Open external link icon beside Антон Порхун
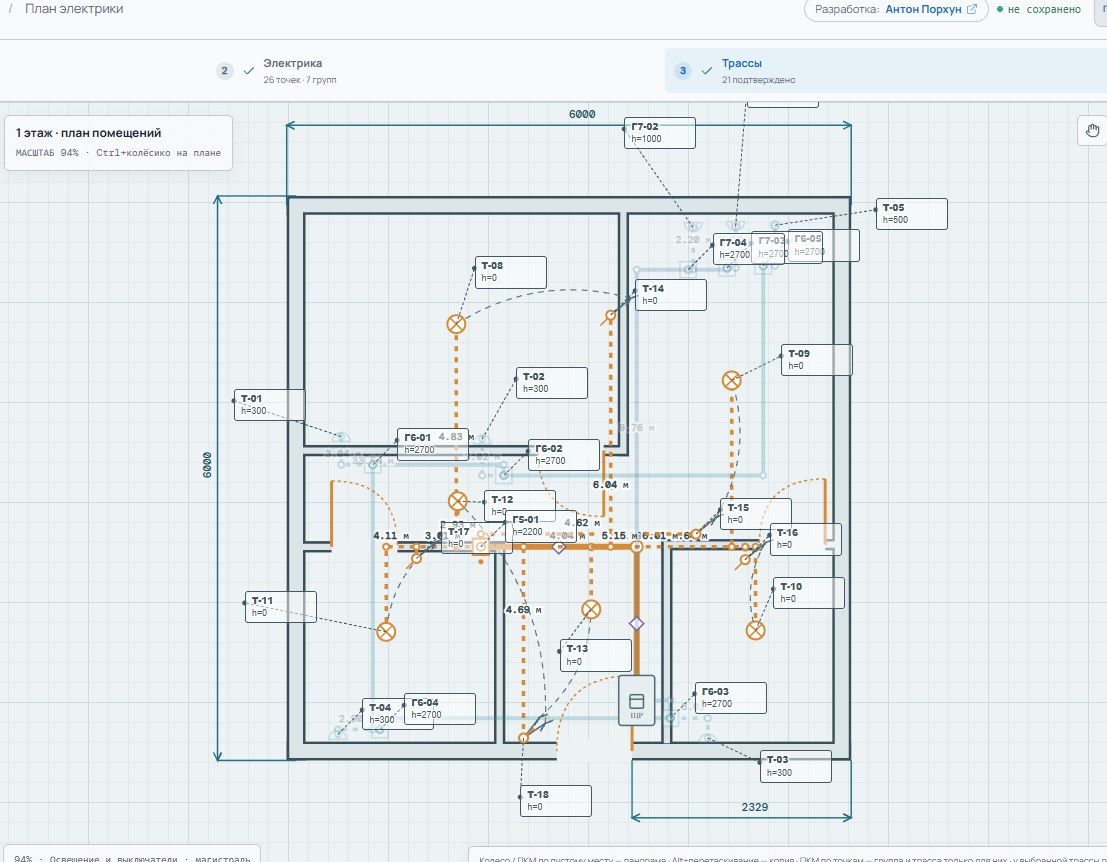Screen dimensions: 1107x862 click(x=972, y=9)
